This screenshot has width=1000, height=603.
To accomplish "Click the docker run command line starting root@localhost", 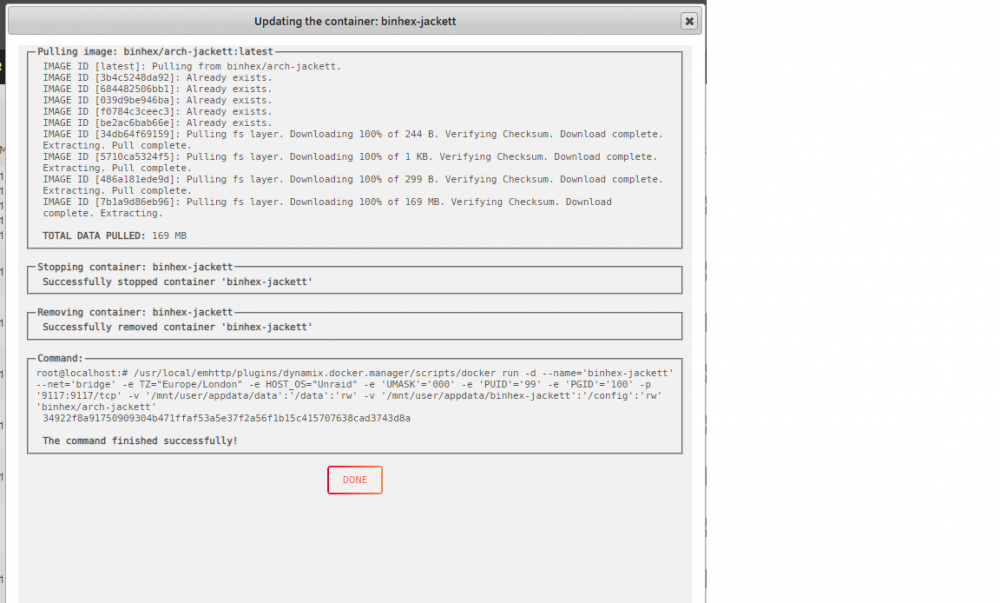I will [x=355, y=390].
